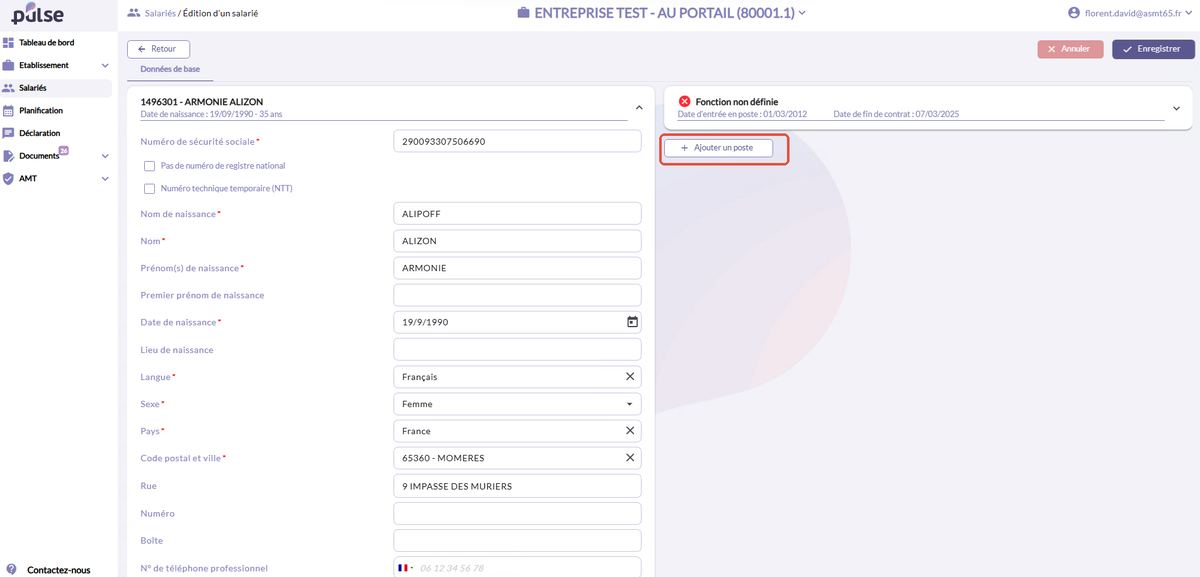Click the Déclaration chat icon
The image size is (1200, 577).
point(9,133)
